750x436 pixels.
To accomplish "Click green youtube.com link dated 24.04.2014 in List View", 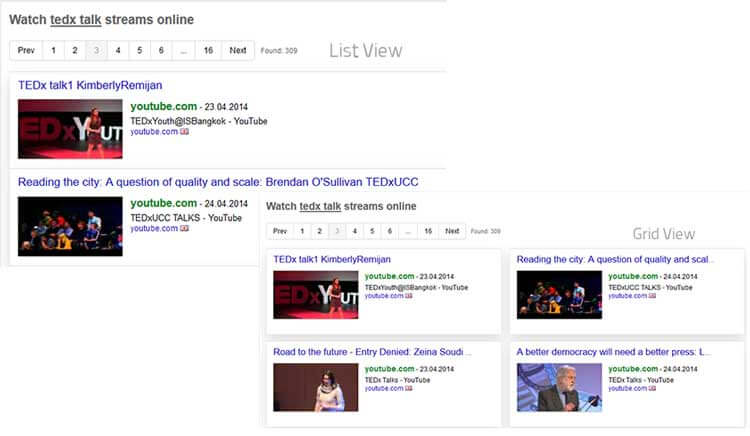I will pos(164,203).
